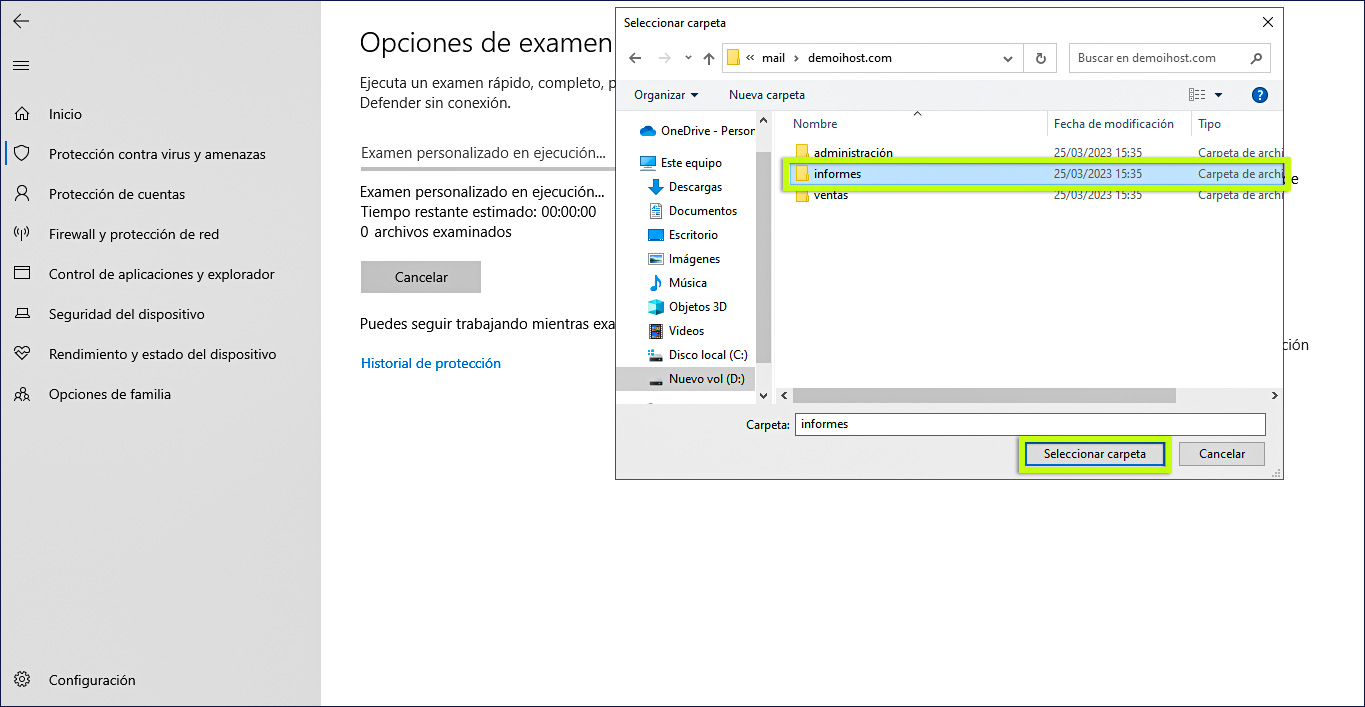This screenshot has width=1365, height=707.
Task: Click the Opciones de familia people icon
Action: point(22,394)
